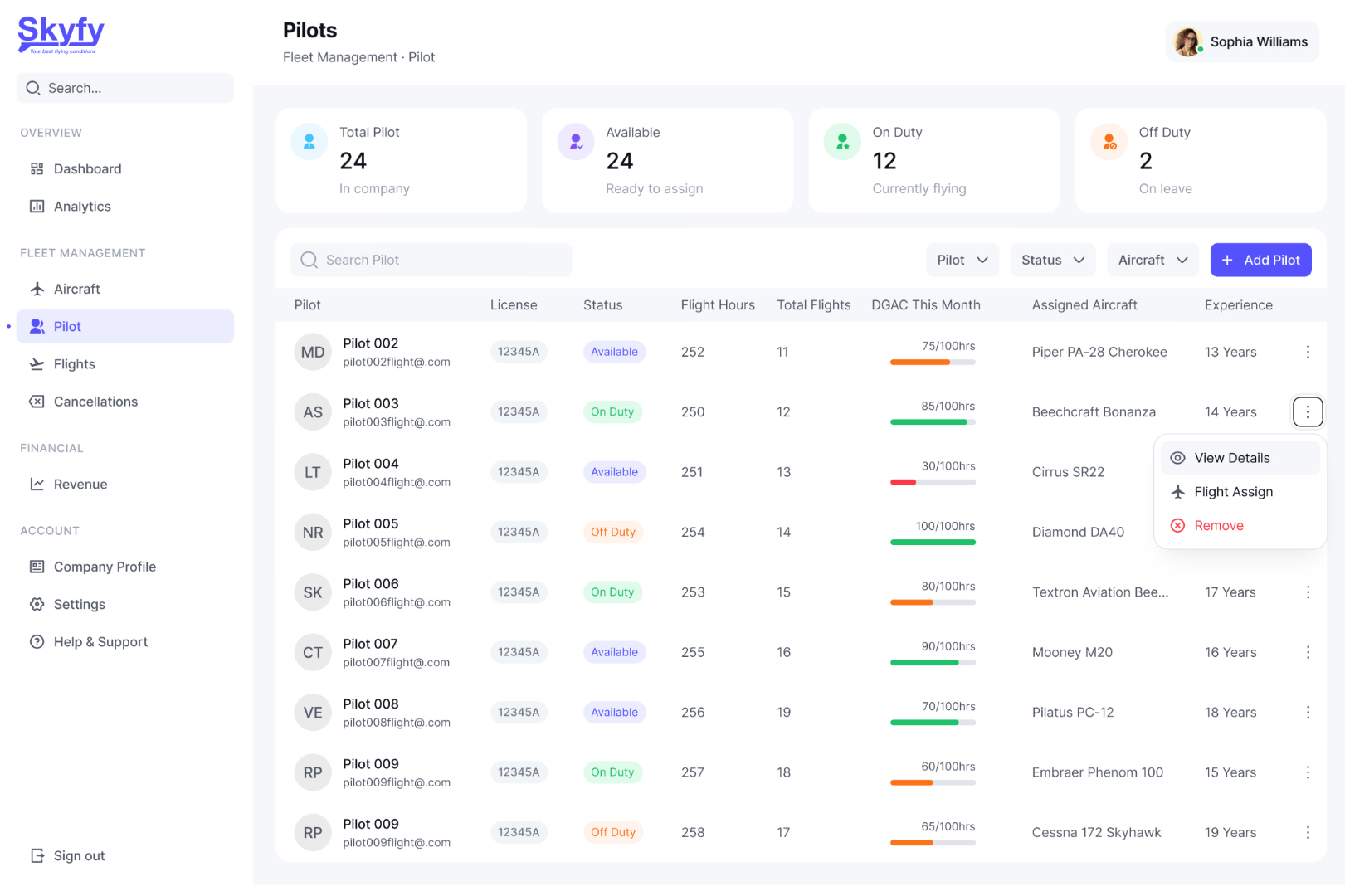Click the Experience column header

(1239, 305)
